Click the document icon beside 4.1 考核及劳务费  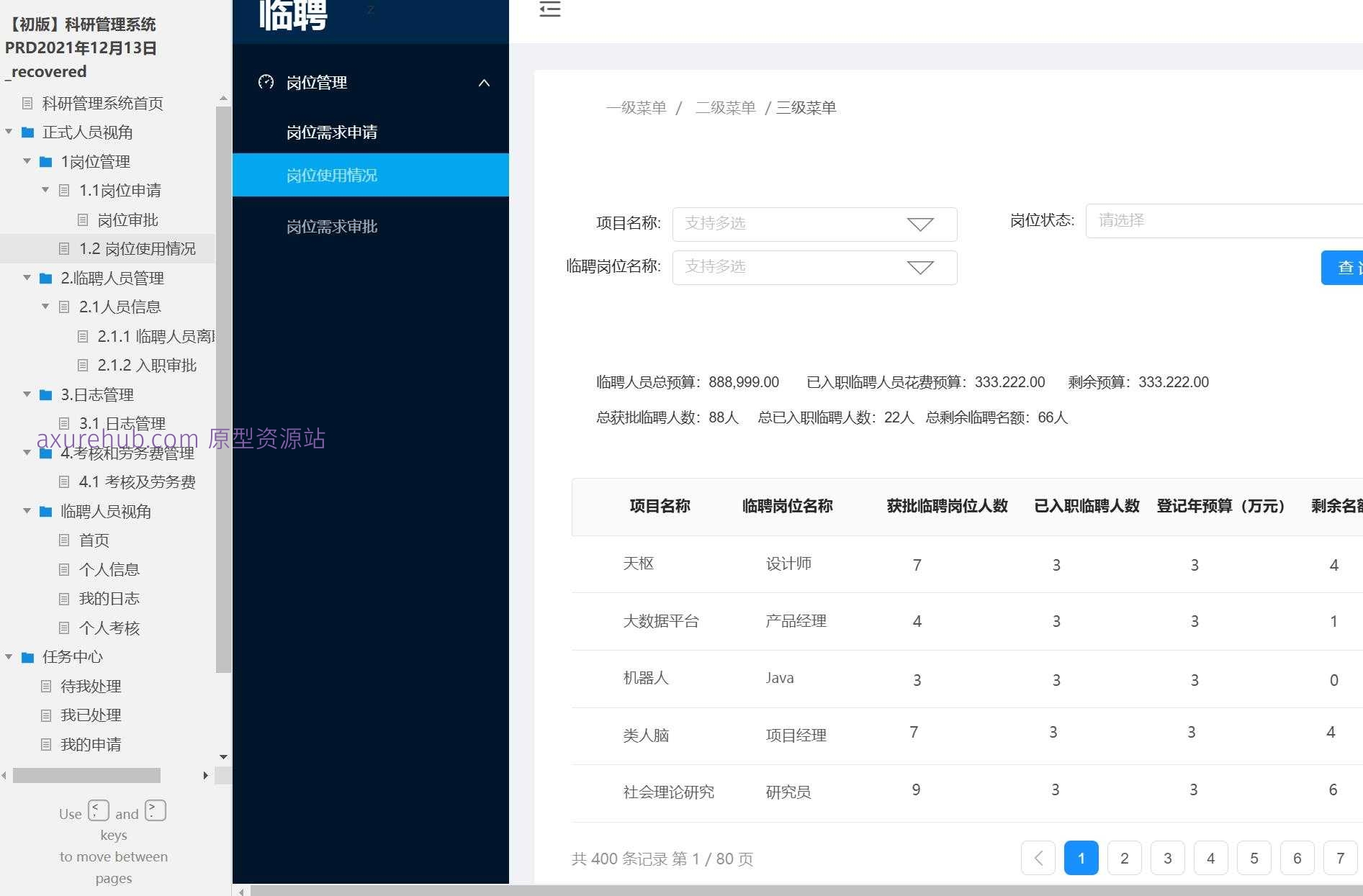[x=63, y=481]
